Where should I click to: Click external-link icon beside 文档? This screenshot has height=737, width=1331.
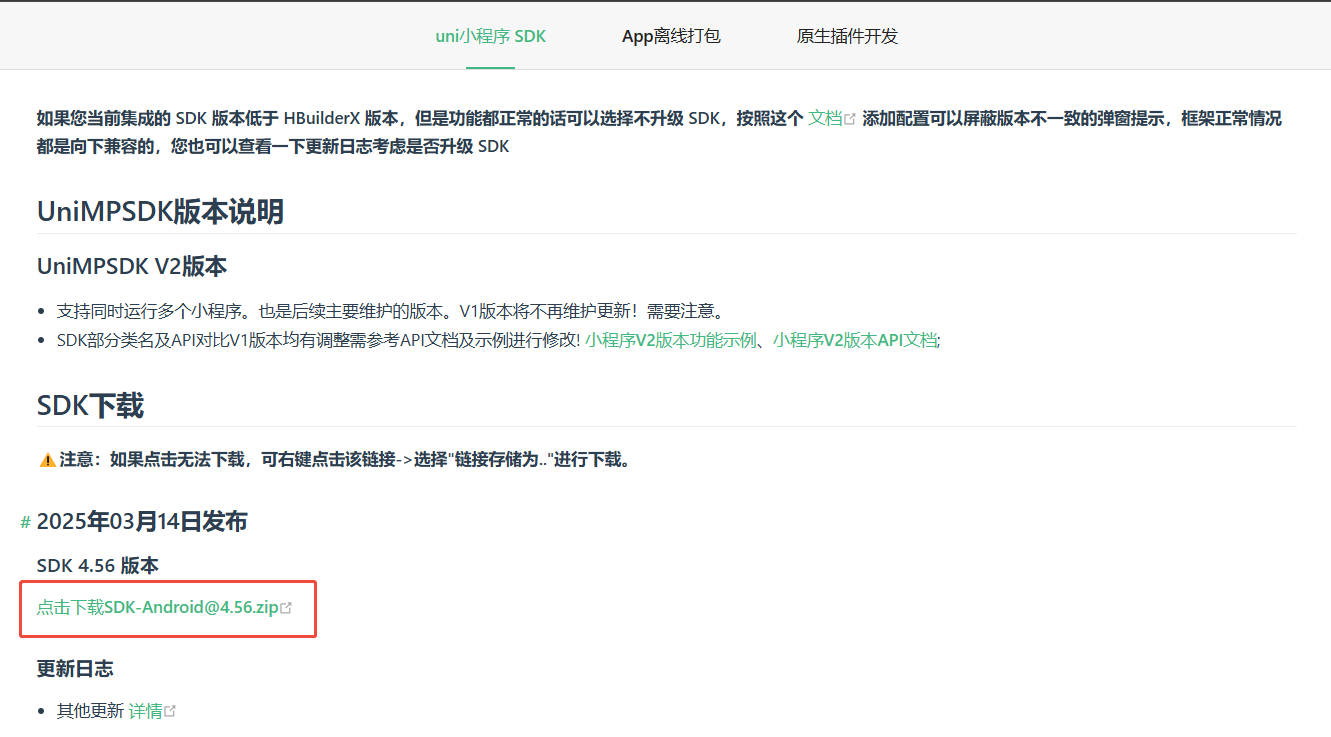point(851,119)
